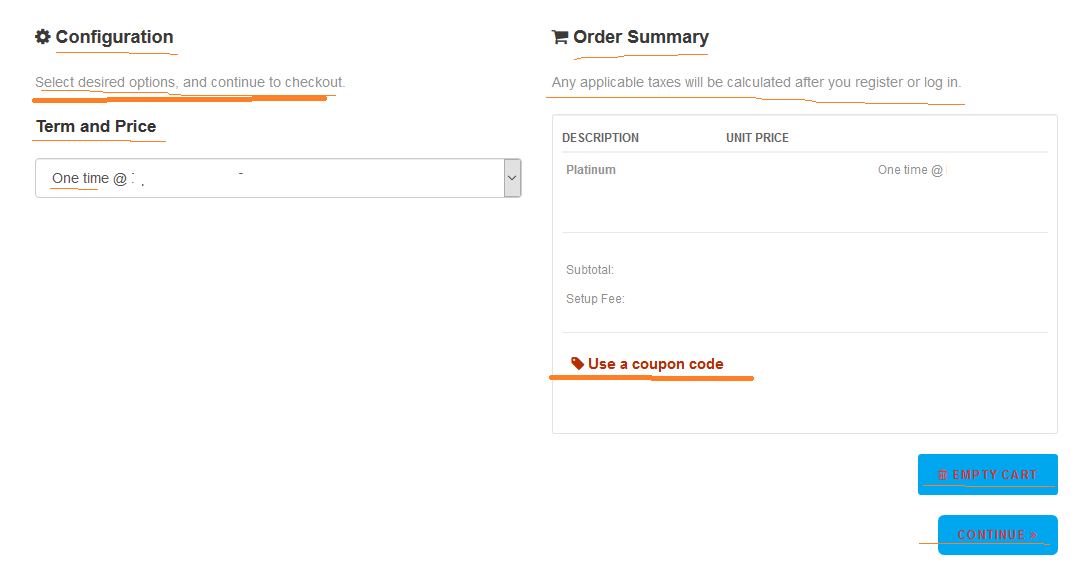This screenshot has height=572, width=1090.
Task: Click the Order Summary shopping cart icon
Action: [x=560, y=37]
